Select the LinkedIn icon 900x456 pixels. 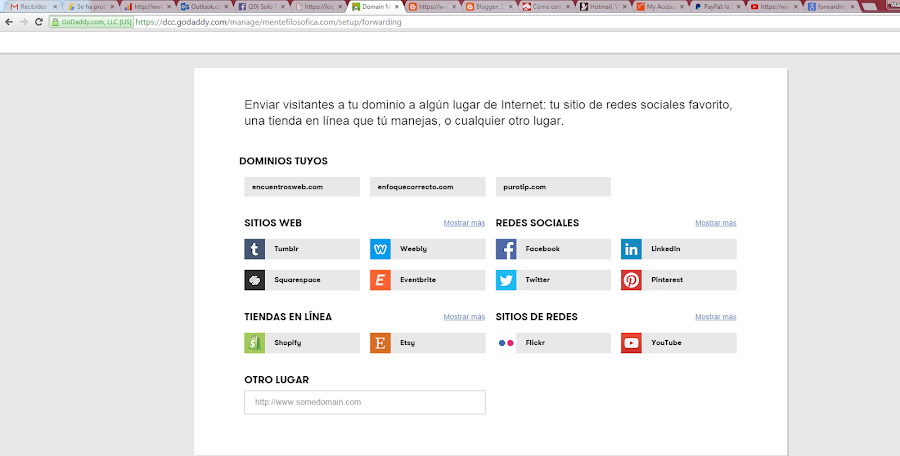tap(631, 249)
